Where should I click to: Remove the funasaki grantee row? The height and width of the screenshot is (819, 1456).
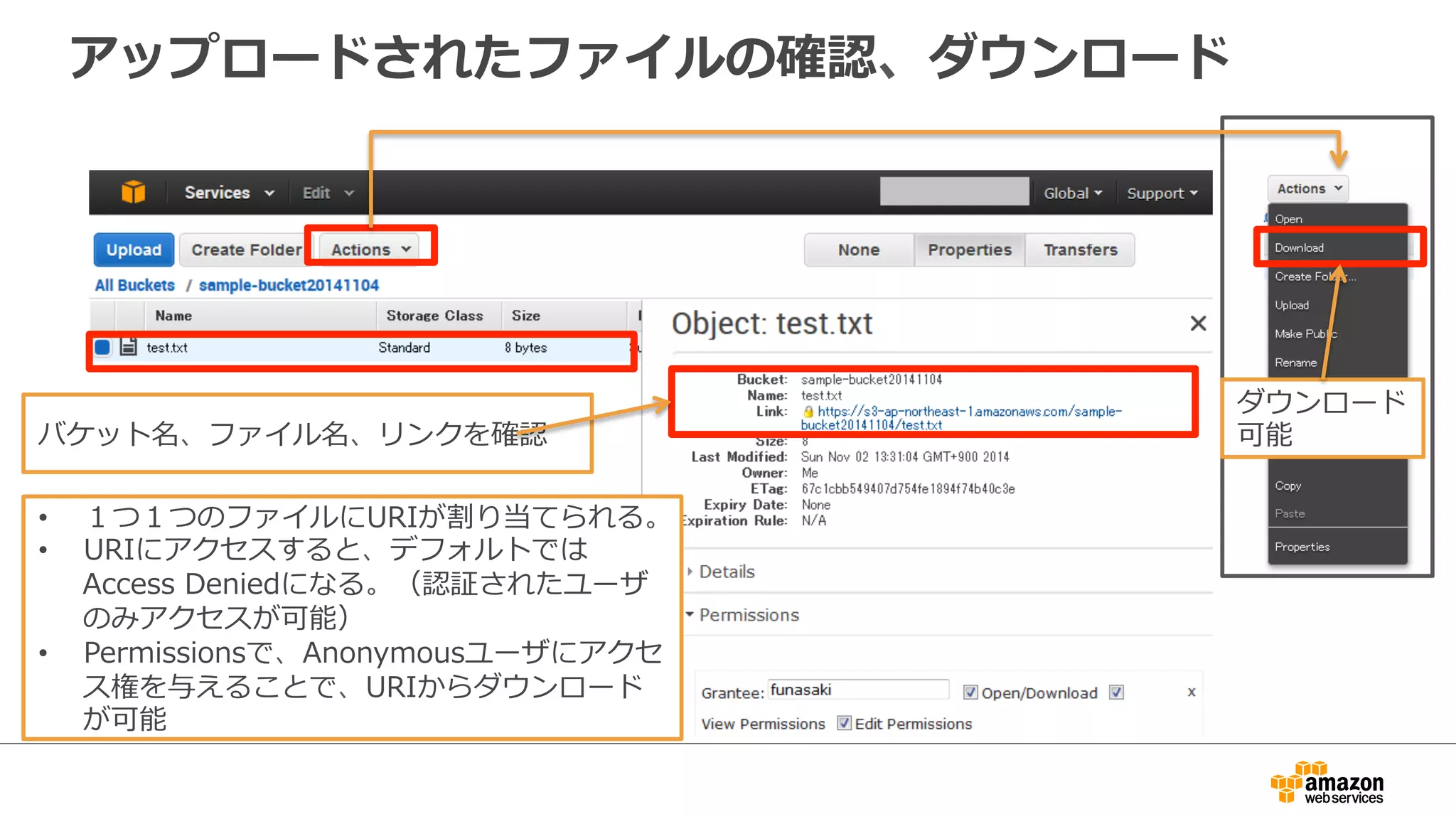[1192, 692]
